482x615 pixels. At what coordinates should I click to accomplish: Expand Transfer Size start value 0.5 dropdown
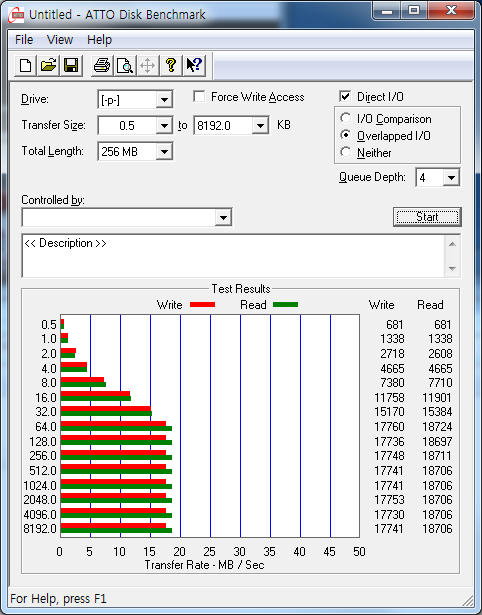point(164,126)
